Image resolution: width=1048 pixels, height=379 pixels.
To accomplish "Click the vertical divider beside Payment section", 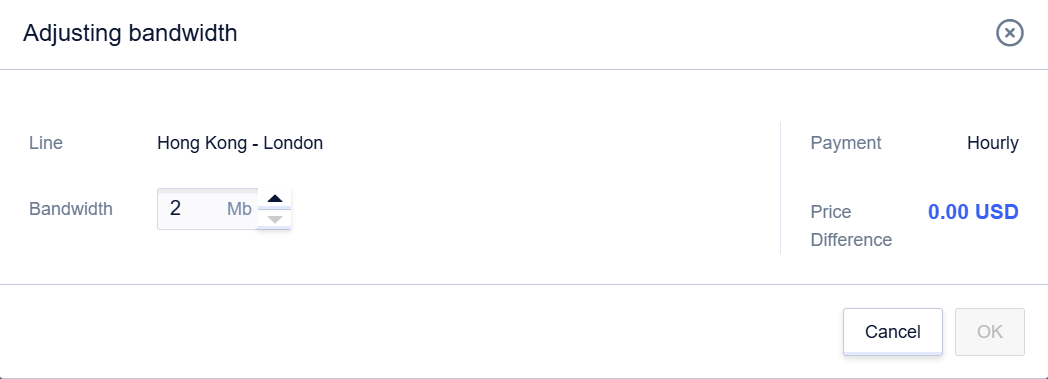I will (x=781, y=188).
